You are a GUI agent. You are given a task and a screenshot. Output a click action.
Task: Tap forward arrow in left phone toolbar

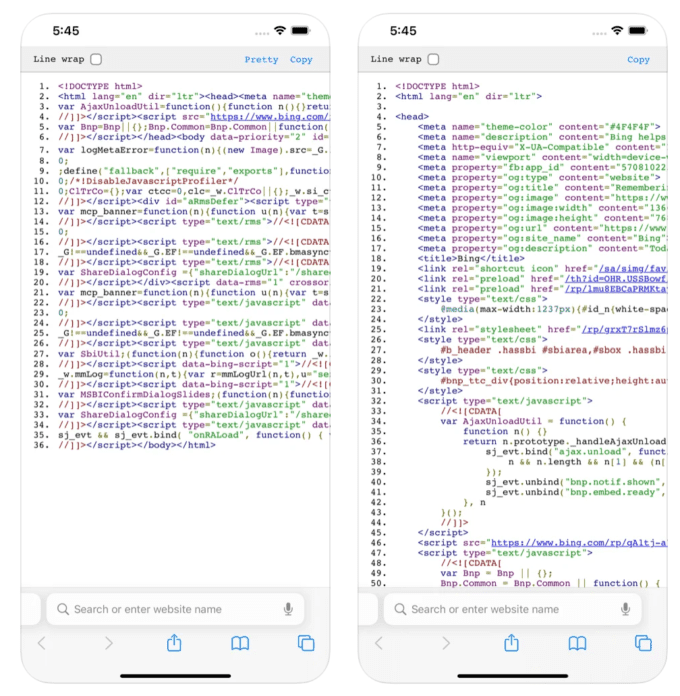tap(109, 643)
